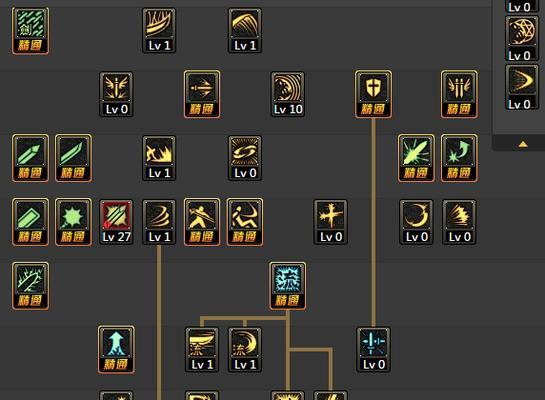Click the green starburst mastered skill

tap(73, 222)
